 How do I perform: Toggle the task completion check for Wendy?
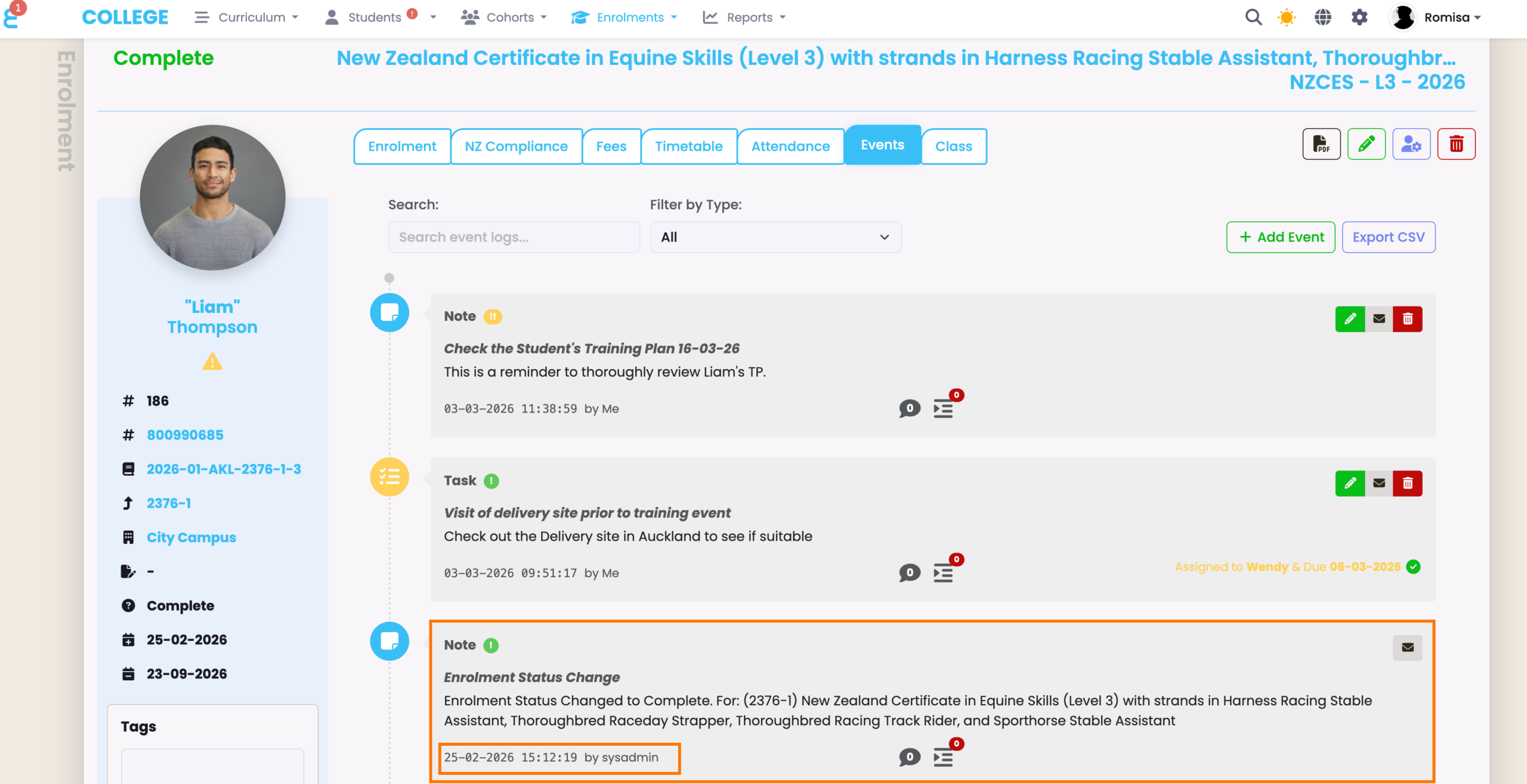tap(1413, 567)
